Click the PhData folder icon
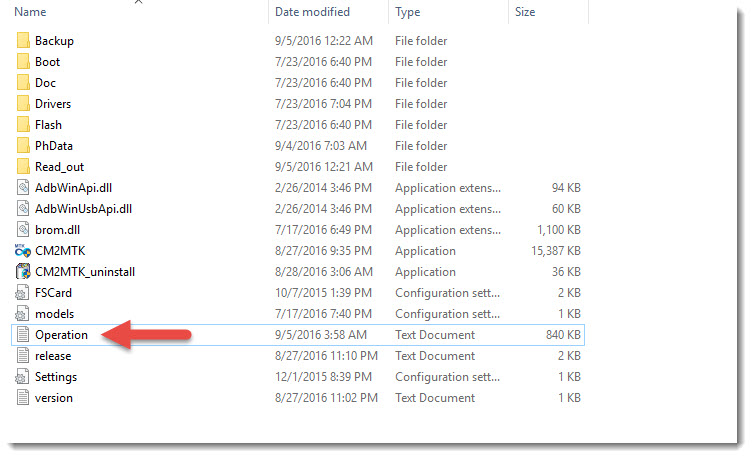 (x=23, y=146)
